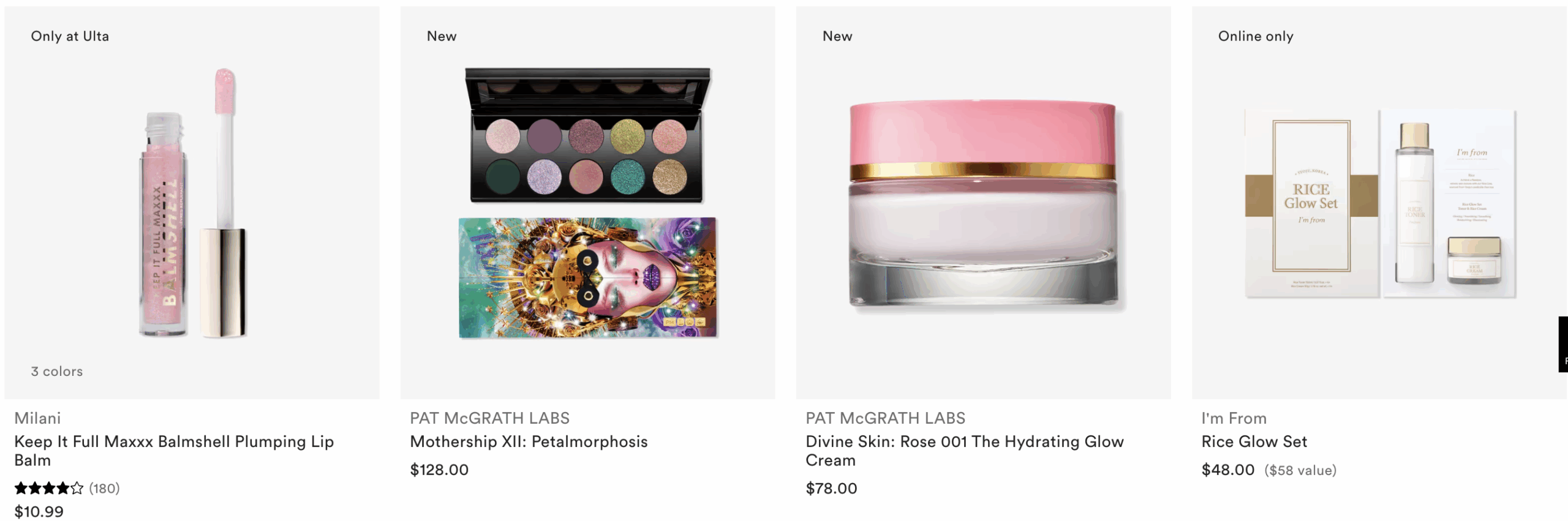Open the Mothership XII eyeshadow palette image
Screen dimensions: 1568x521
588,203
